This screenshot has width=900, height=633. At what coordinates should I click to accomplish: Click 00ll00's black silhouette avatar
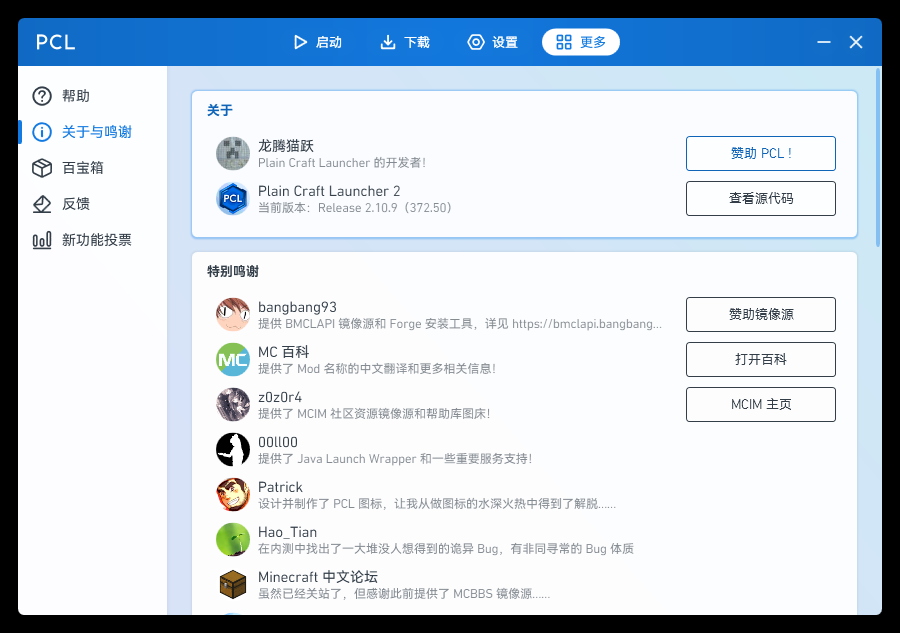click(x=233, y=449)
